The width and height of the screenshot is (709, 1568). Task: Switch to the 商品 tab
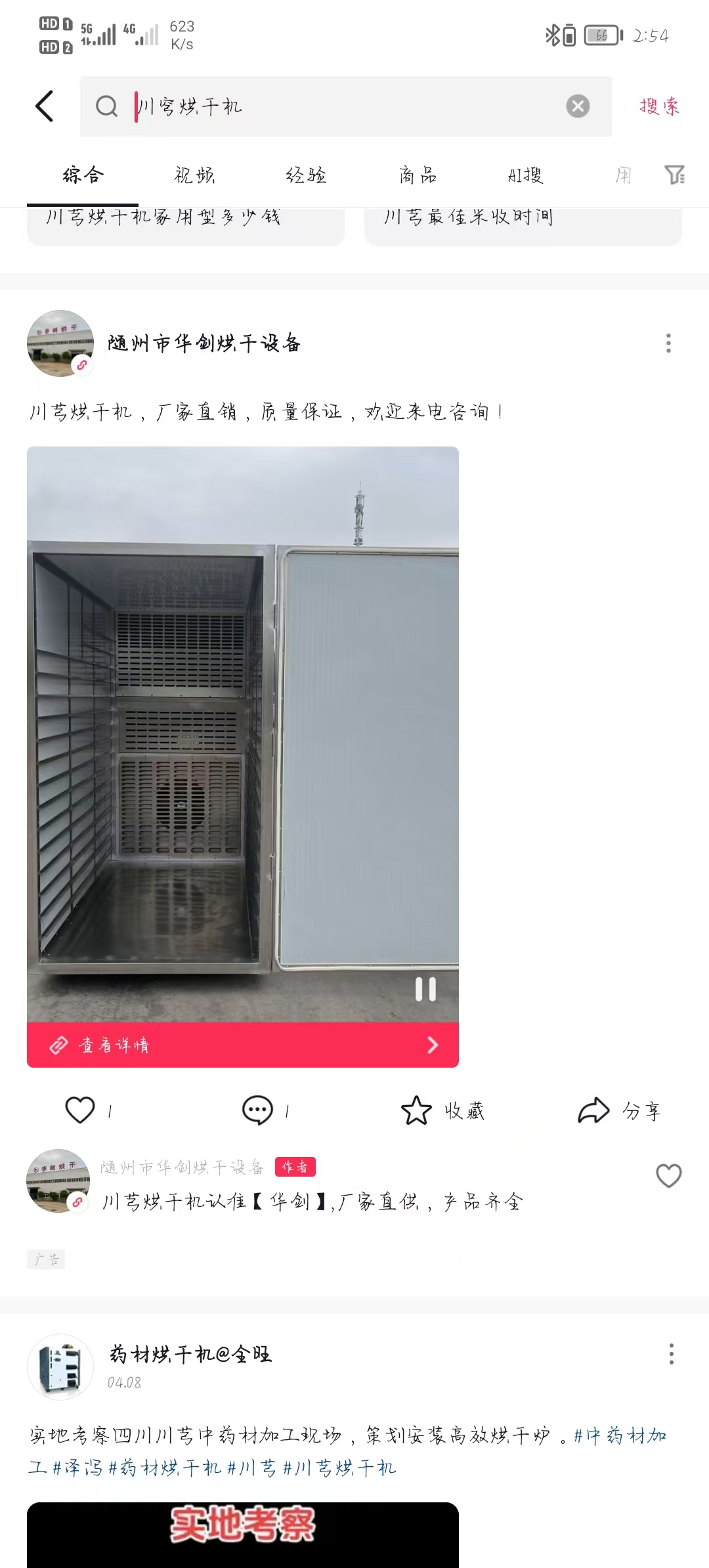[418, 175]
